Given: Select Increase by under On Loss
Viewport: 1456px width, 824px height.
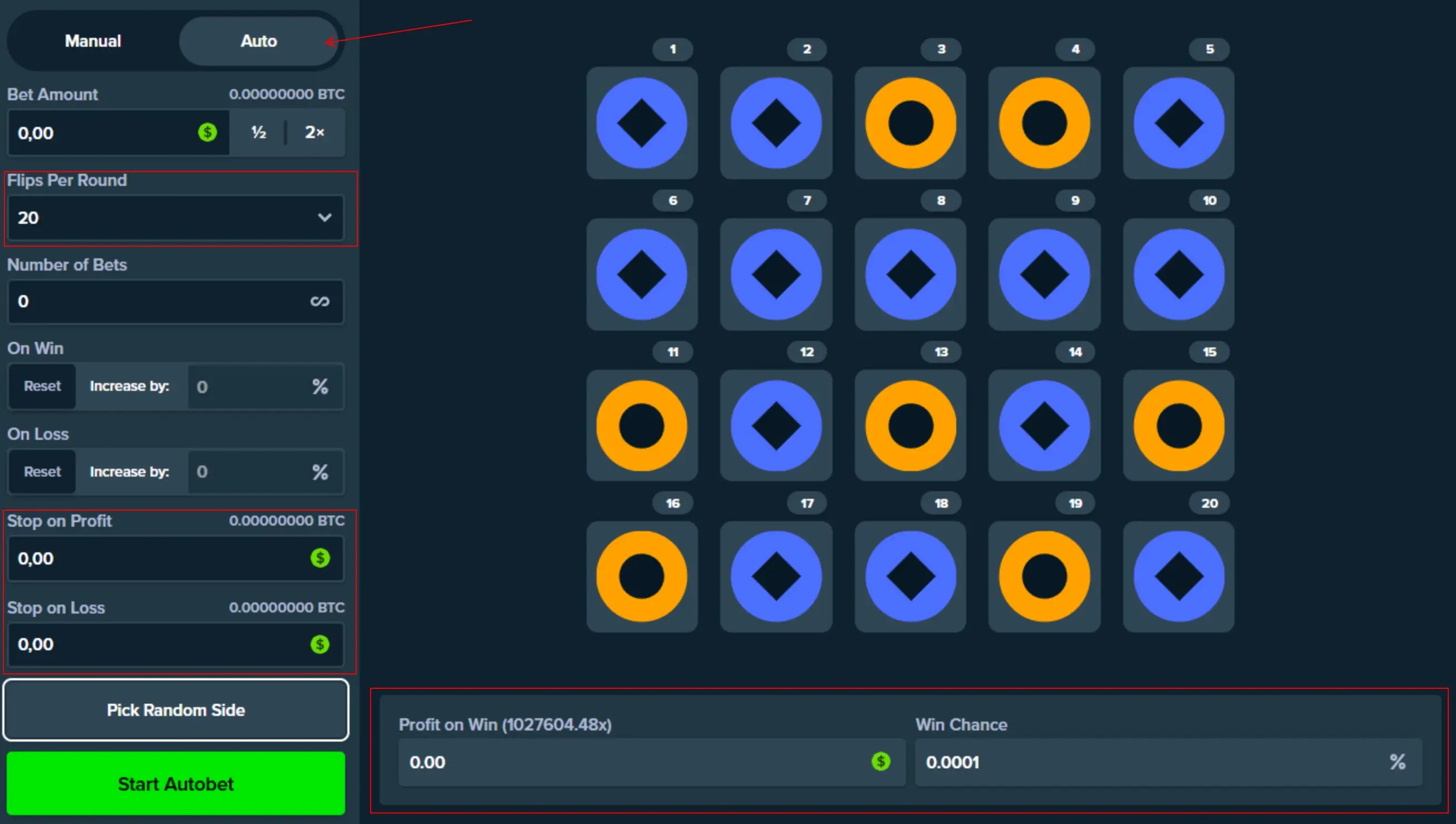Looking at the screenshot, I should click(x=130, y=472).
